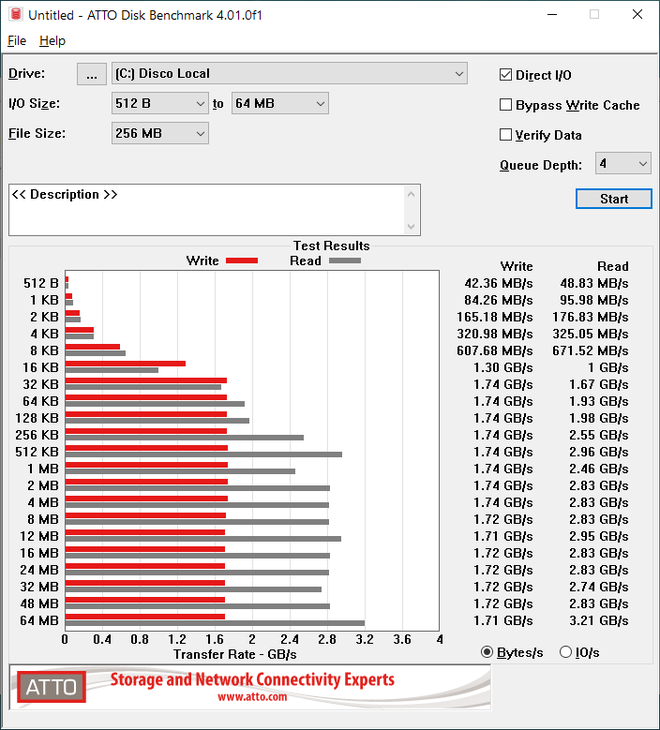This screenshot has width=660, height=730.
Task: Open the www.atto.com link
Action: point(252,697)
